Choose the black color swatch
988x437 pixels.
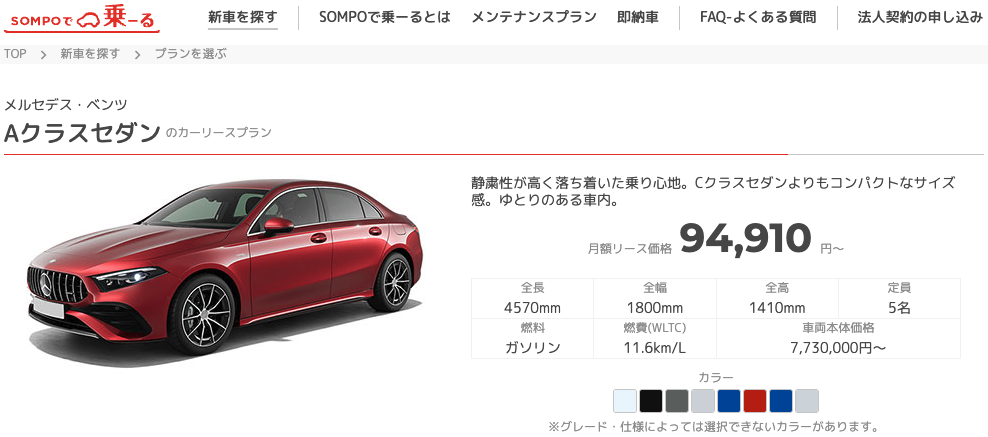click(x=651, y=400)
